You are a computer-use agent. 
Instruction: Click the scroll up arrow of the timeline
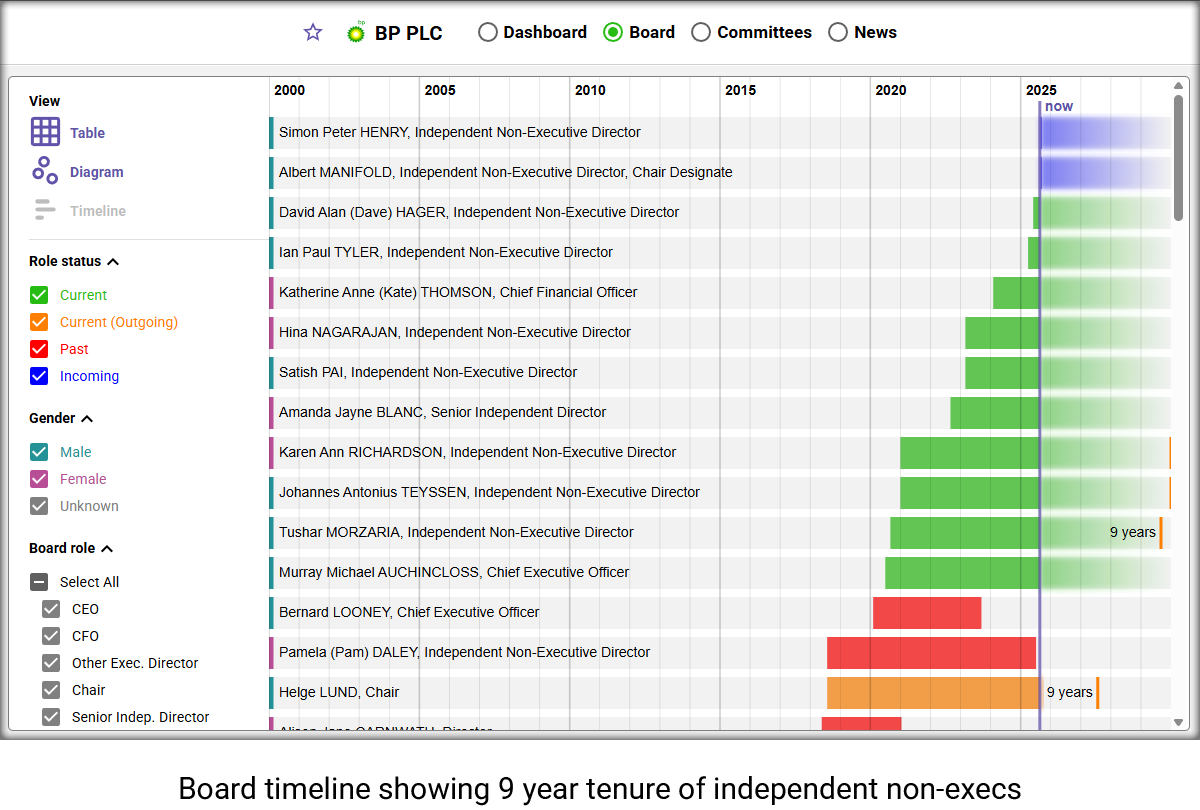[1178, 86]
